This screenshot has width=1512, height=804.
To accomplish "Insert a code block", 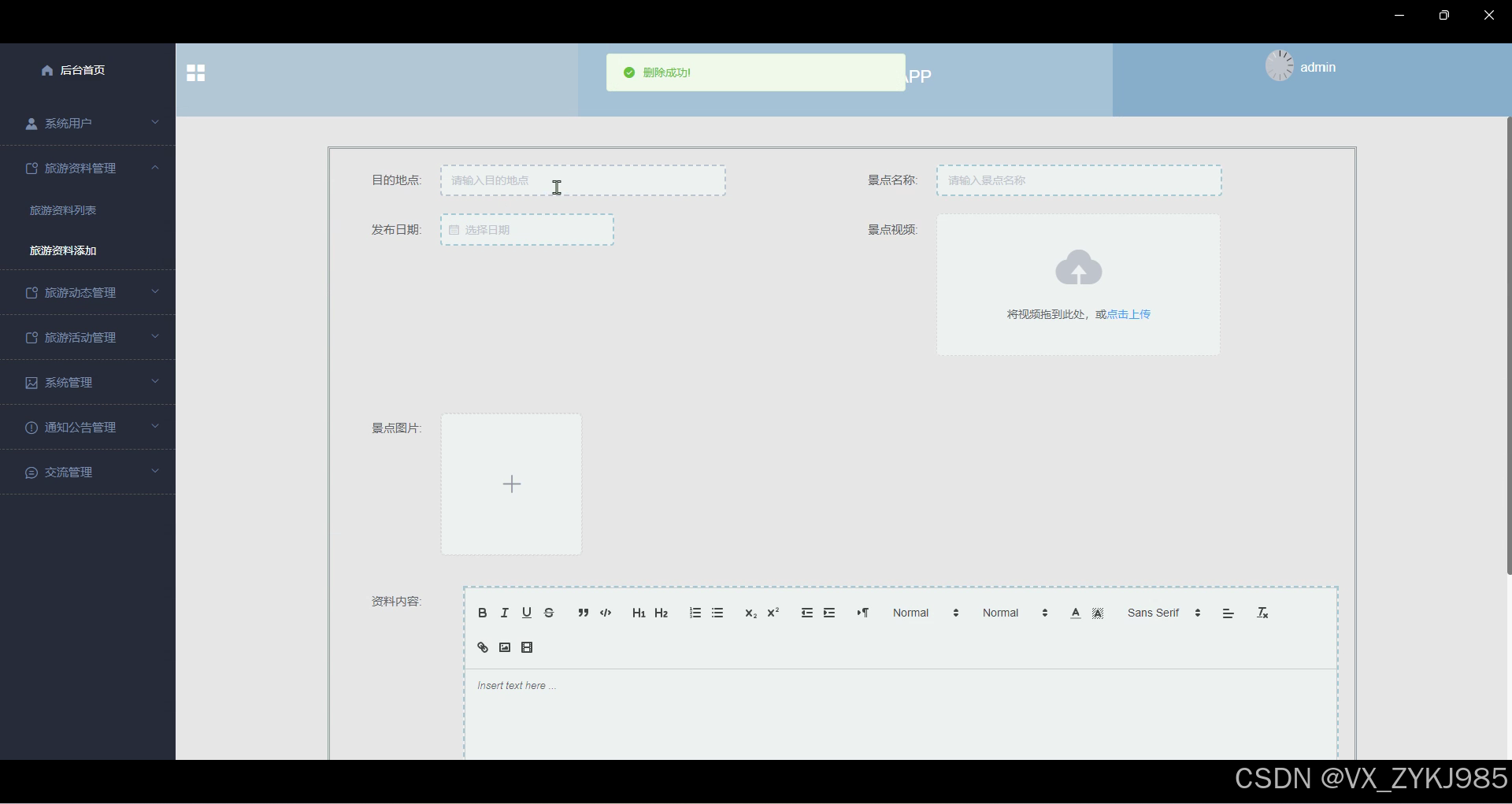I will 606,613.
